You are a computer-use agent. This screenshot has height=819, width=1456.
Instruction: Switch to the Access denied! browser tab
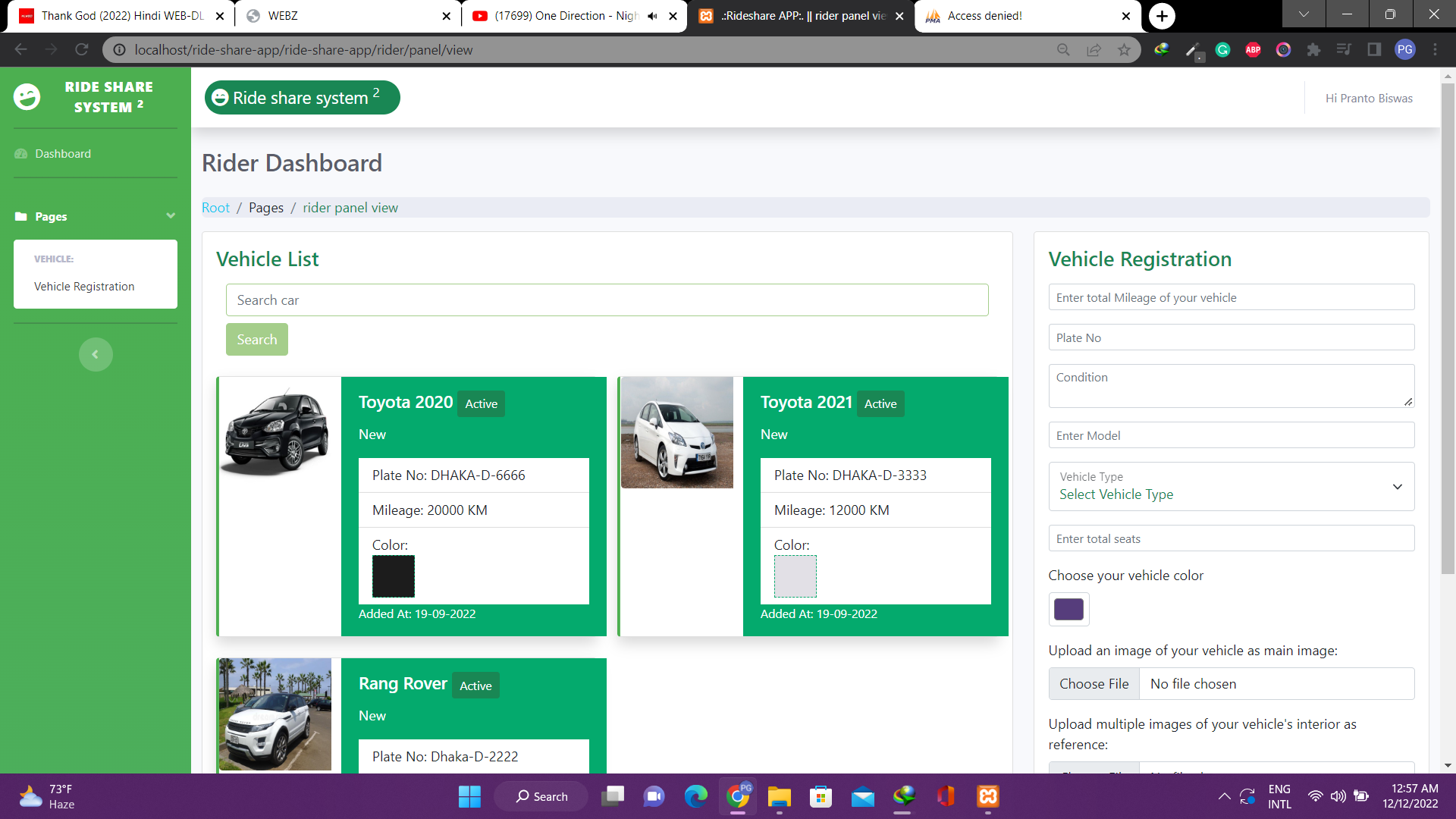(1009, 15)
